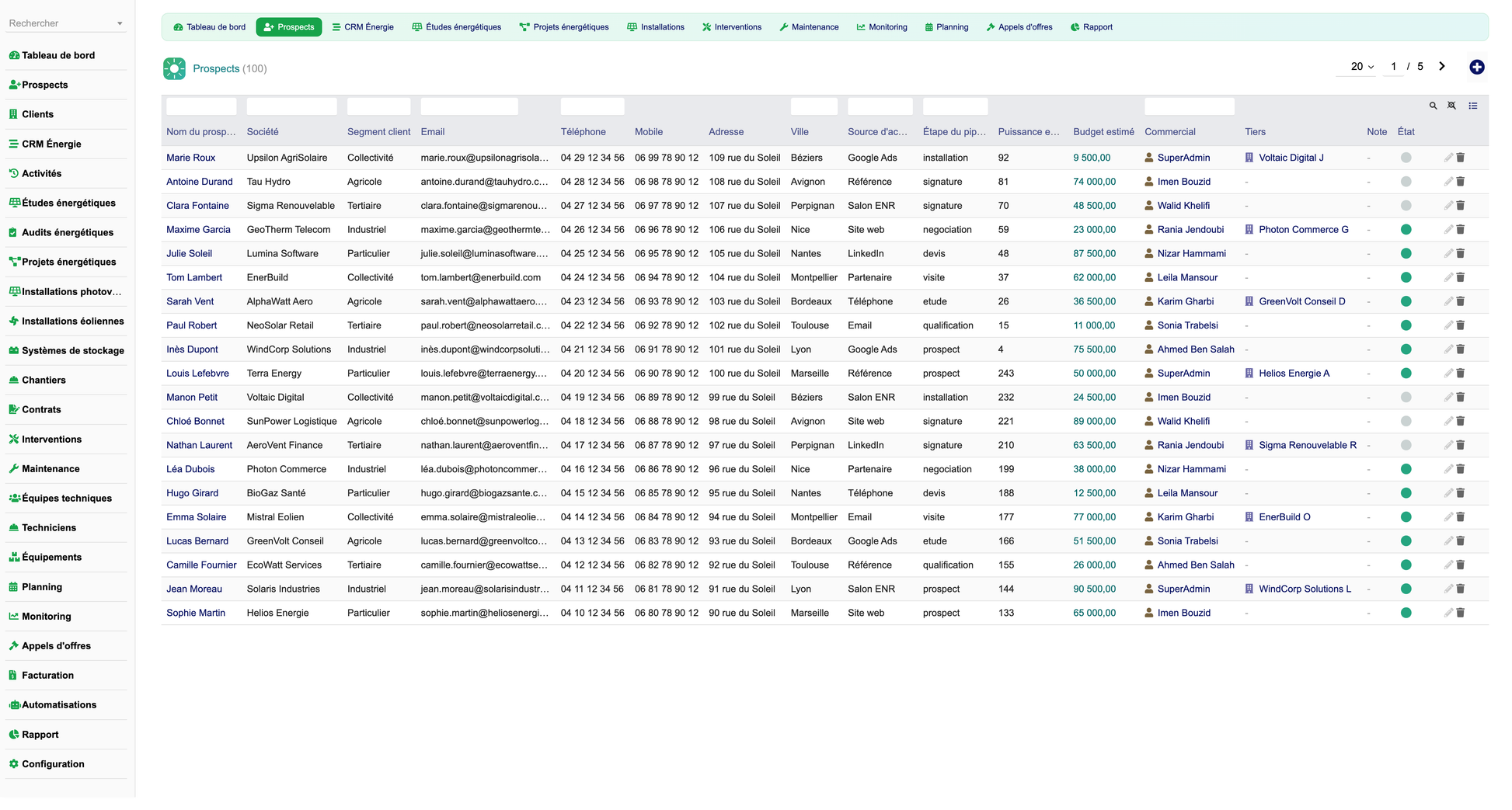This screenshot has height=810, width=1512.
Task: Open the Tableau de bord top tab
Action: pos(210,27)
